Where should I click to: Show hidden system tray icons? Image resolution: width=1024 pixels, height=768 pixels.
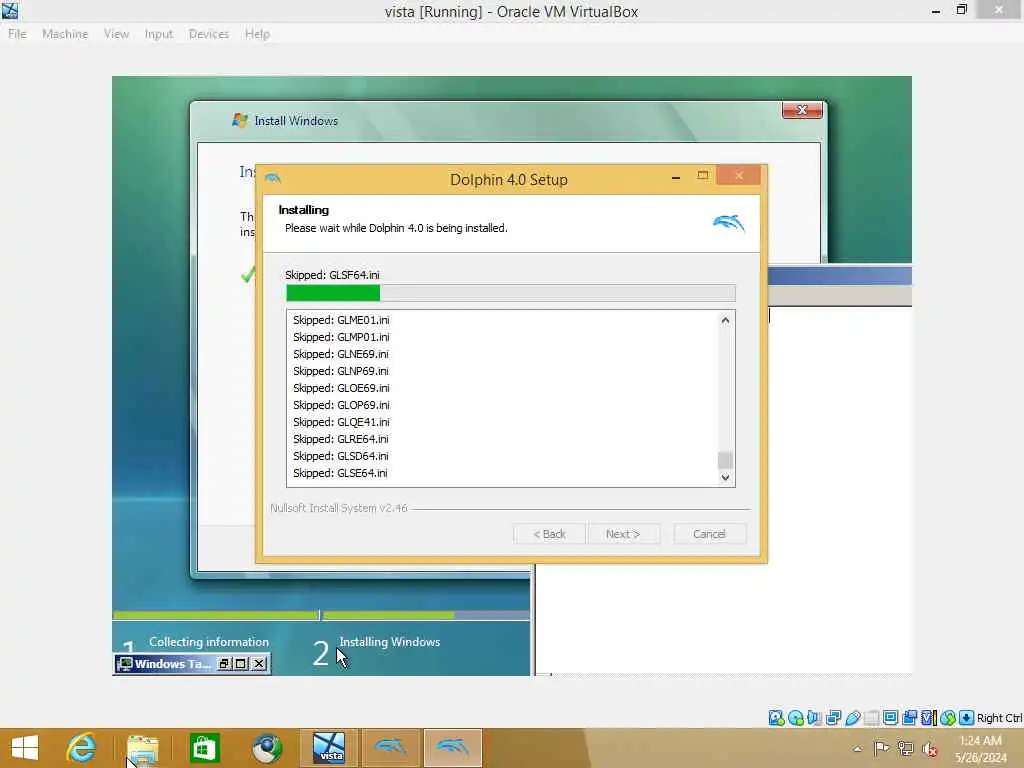[x=857, y=749]
